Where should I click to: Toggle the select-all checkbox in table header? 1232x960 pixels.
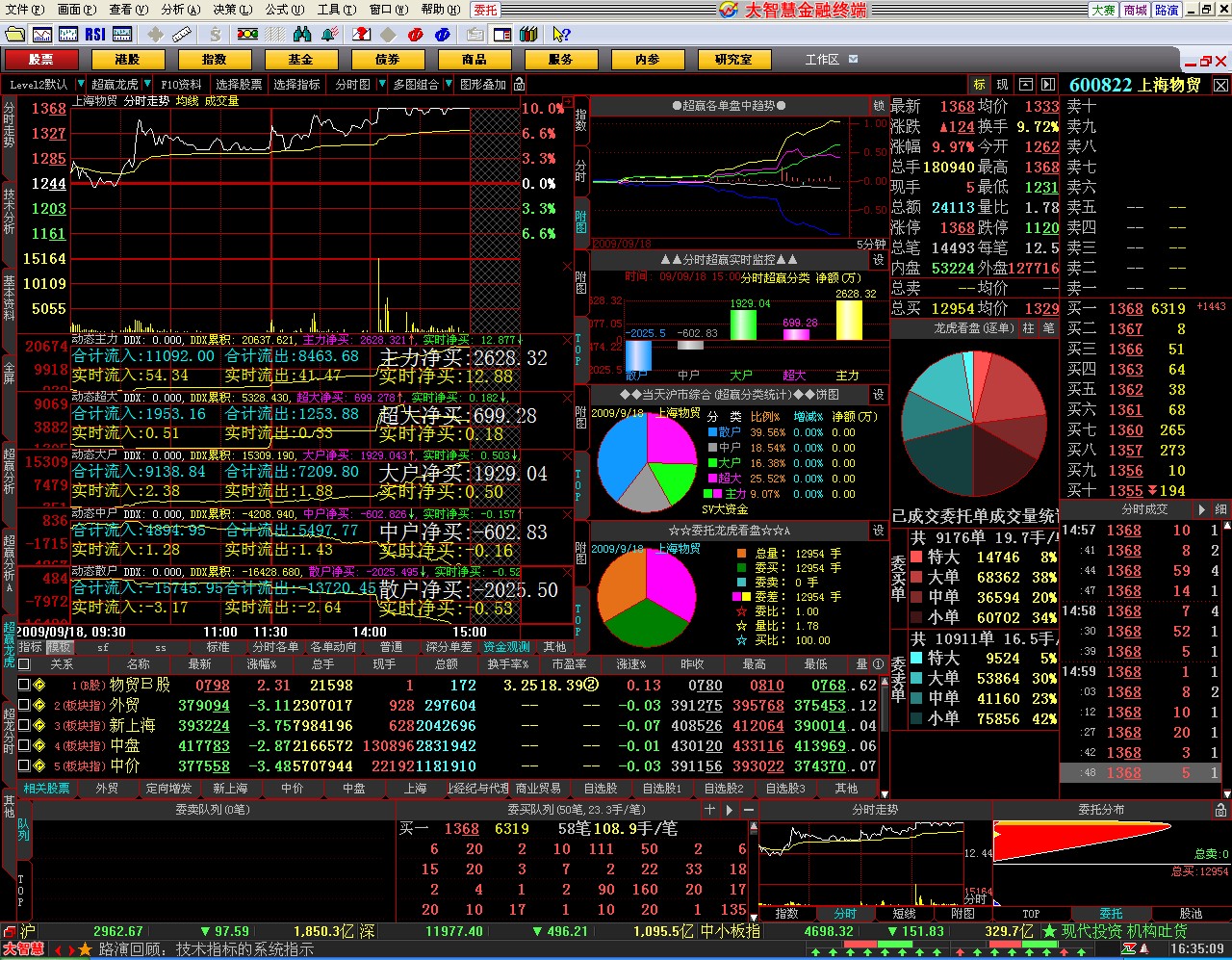[24, 664]
